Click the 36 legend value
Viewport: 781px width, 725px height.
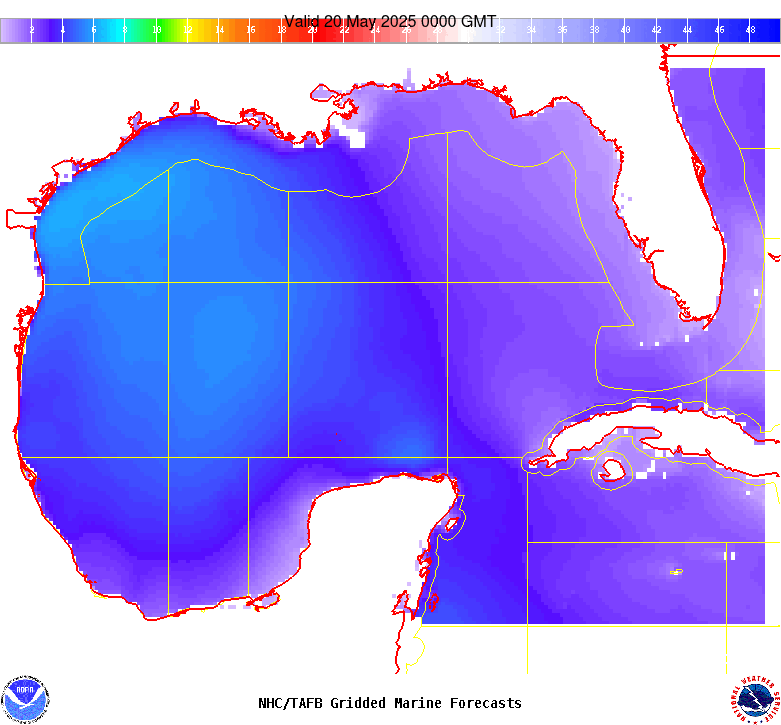(563, 30)
